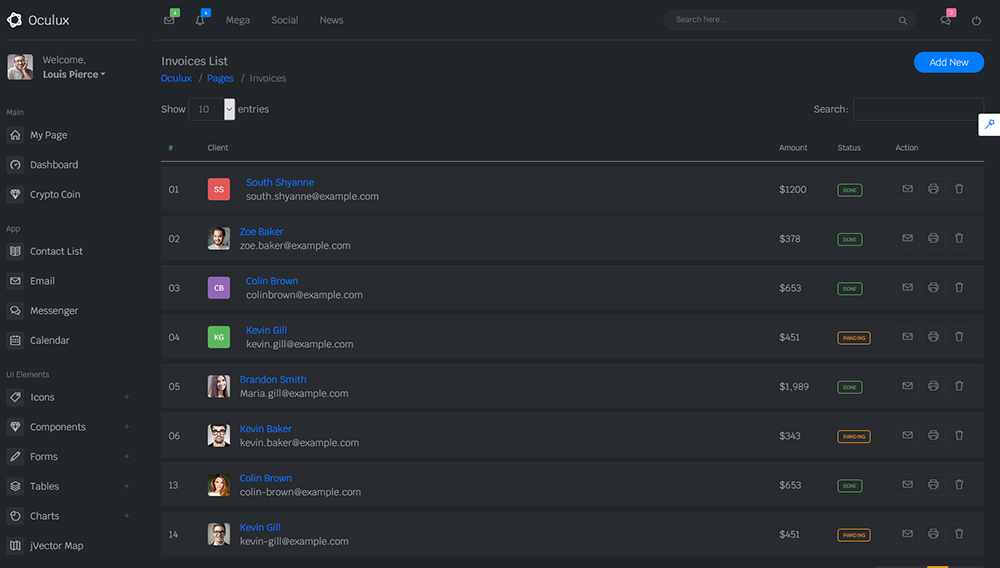This screenshot has width=1000, height=568.
Task: Click the Add New button
Action: point(948,62)
